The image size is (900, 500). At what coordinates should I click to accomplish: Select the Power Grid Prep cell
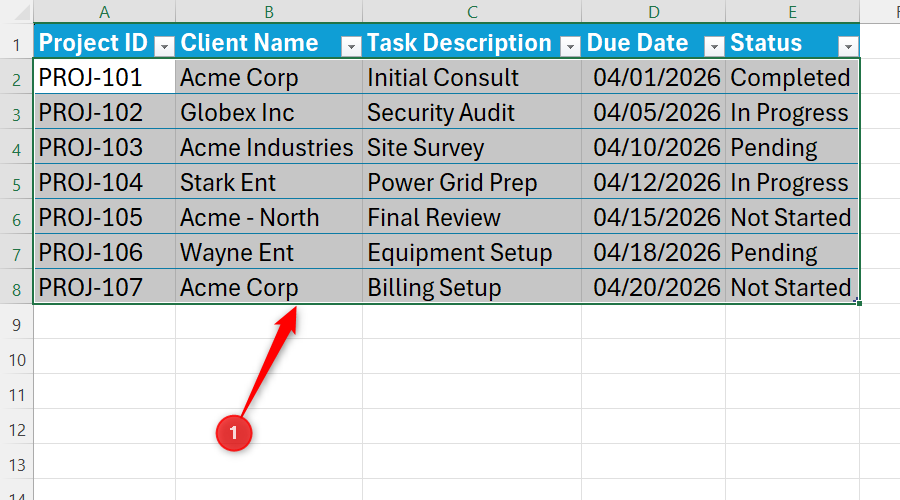pyautogui.click(x=472, y=181)
